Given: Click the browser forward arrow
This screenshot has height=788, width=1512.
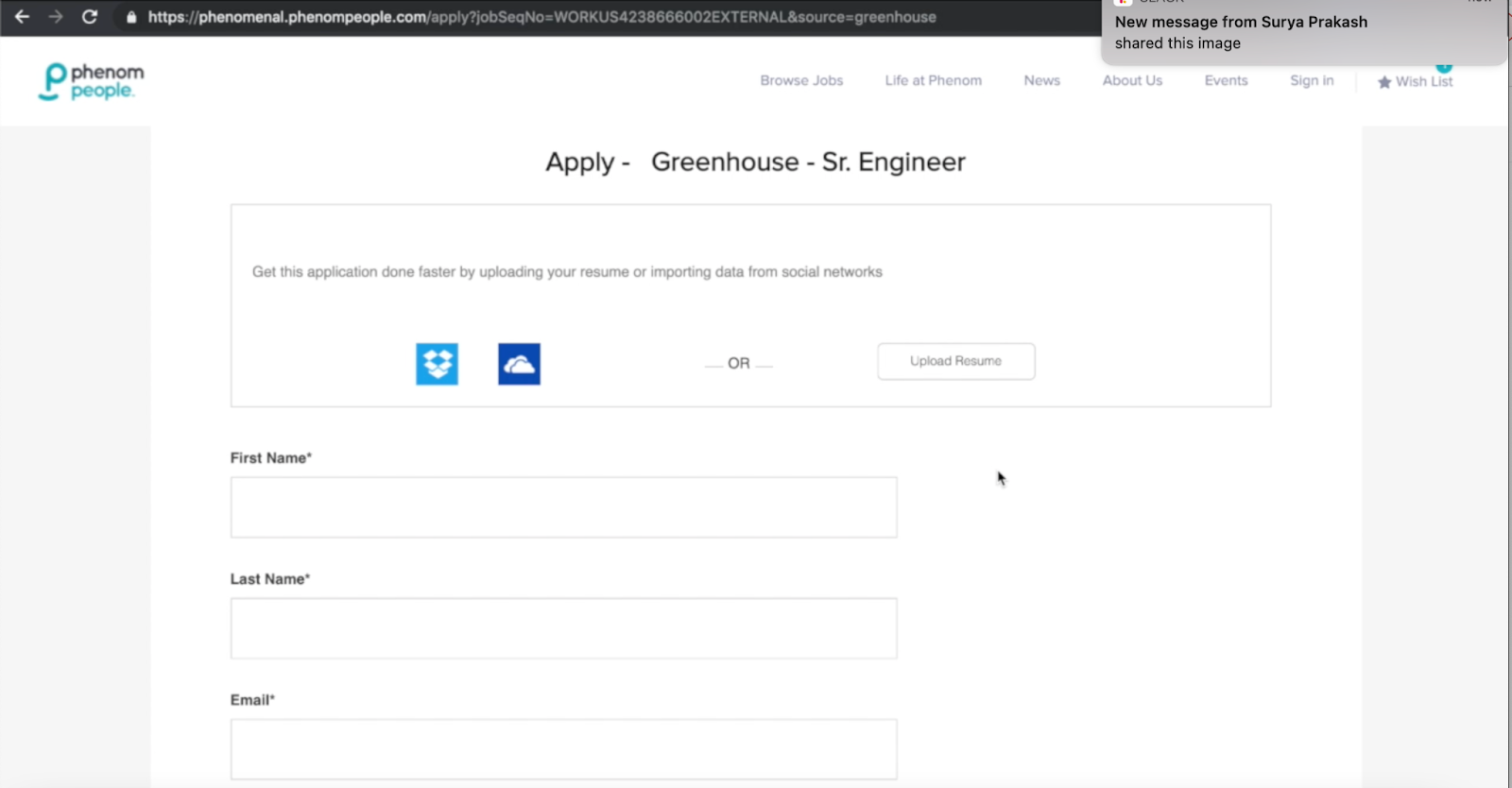Looking at the screenshot, I should pyautogui.click(x=56, y=17).
